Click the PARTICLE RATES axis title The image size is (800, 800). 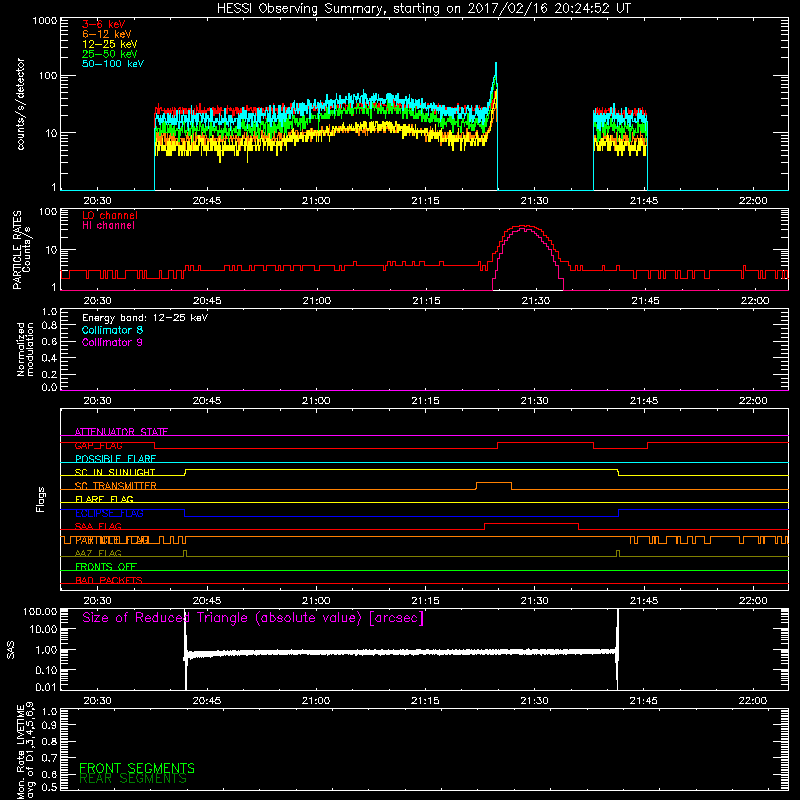click(x=21, y=249)
